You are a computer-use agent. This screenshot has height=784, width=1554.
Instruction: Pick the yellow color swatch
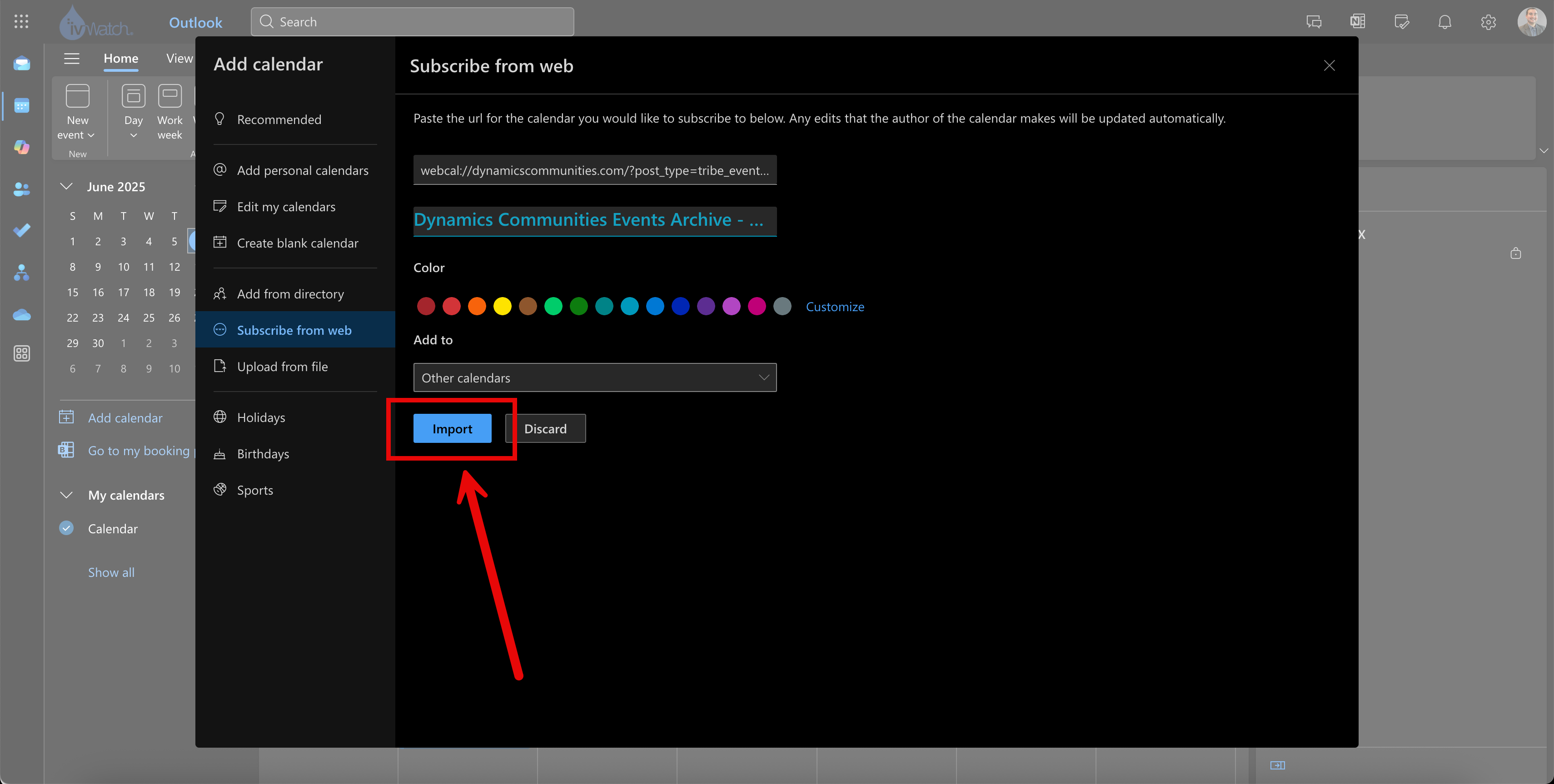coord(502,306)
